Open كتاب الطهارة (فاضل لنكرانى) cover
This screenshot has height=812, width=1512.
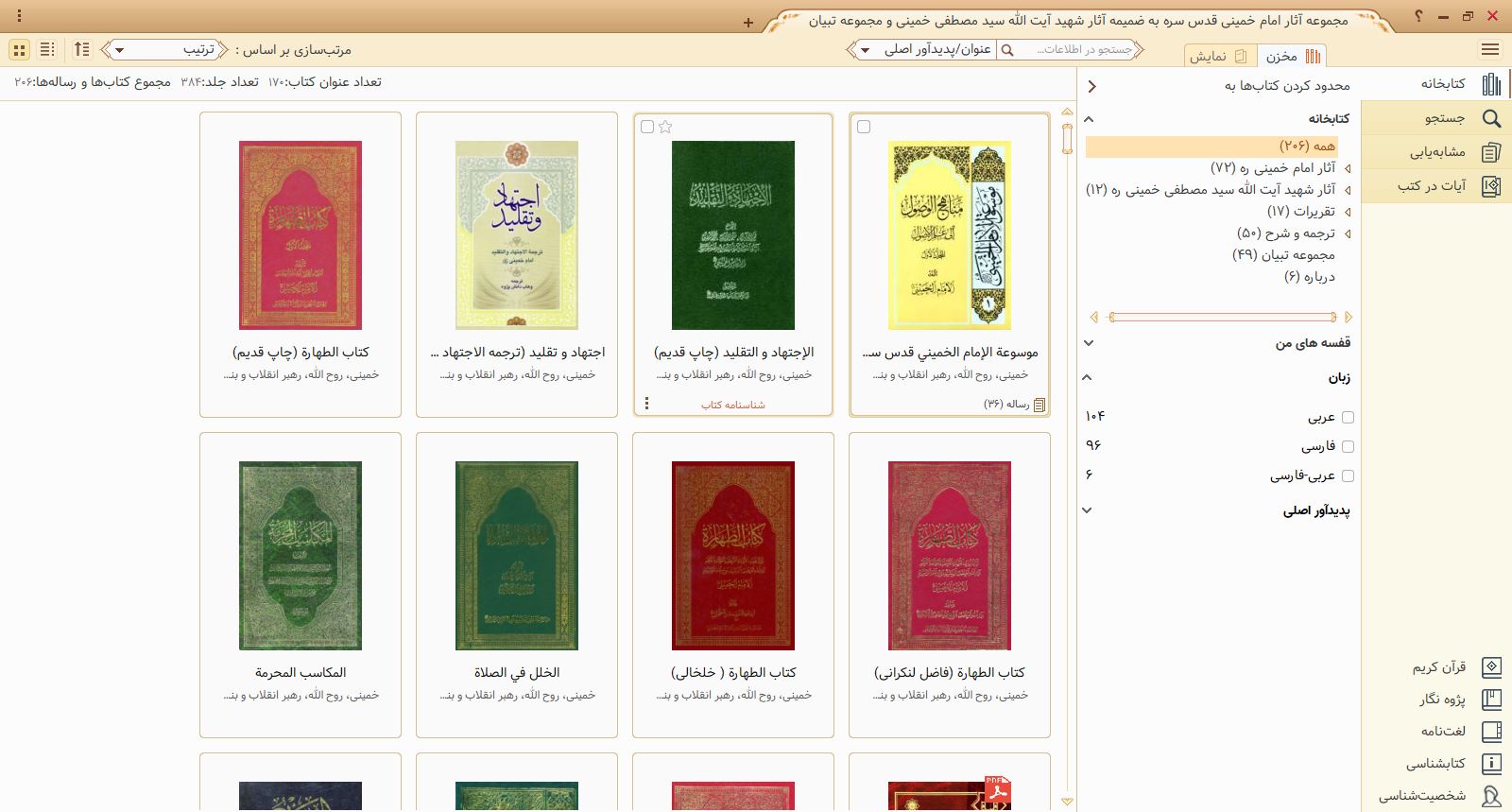pos(950,556)
